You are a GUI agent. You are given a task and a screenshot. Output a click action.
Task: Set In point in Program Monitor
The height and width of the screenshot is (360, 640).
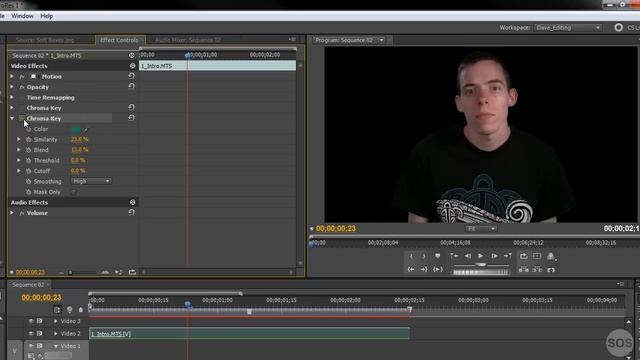[411, 256]
